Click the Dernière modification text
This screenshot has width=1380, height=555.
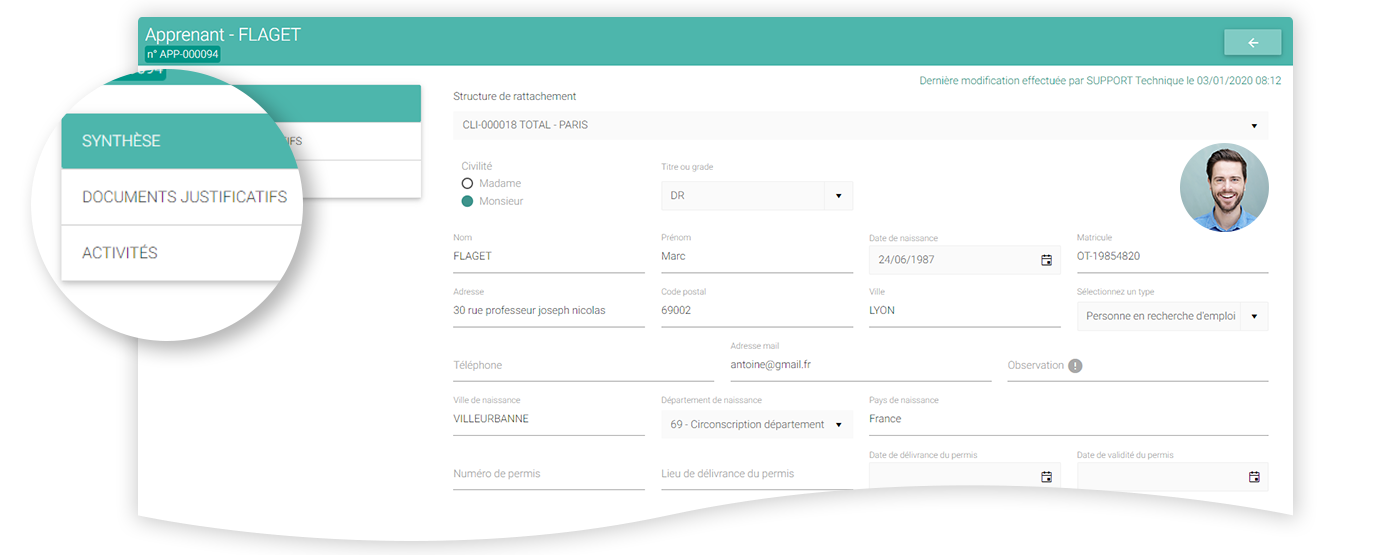click(x=1100, y=81)
